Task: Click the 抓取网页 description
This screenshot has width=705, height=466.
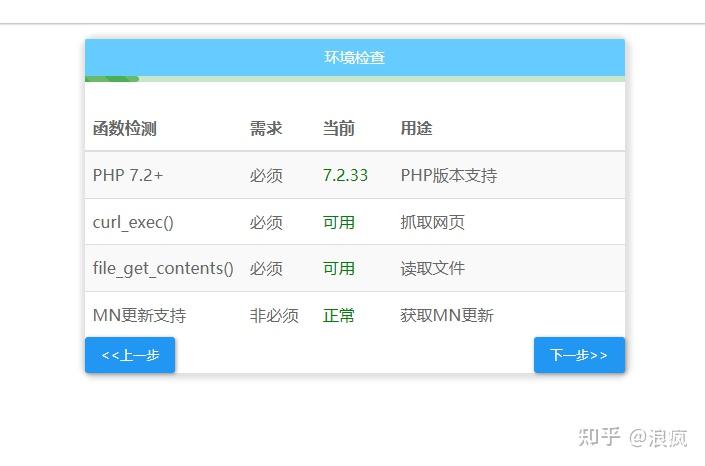Action: tap(433, 223)
